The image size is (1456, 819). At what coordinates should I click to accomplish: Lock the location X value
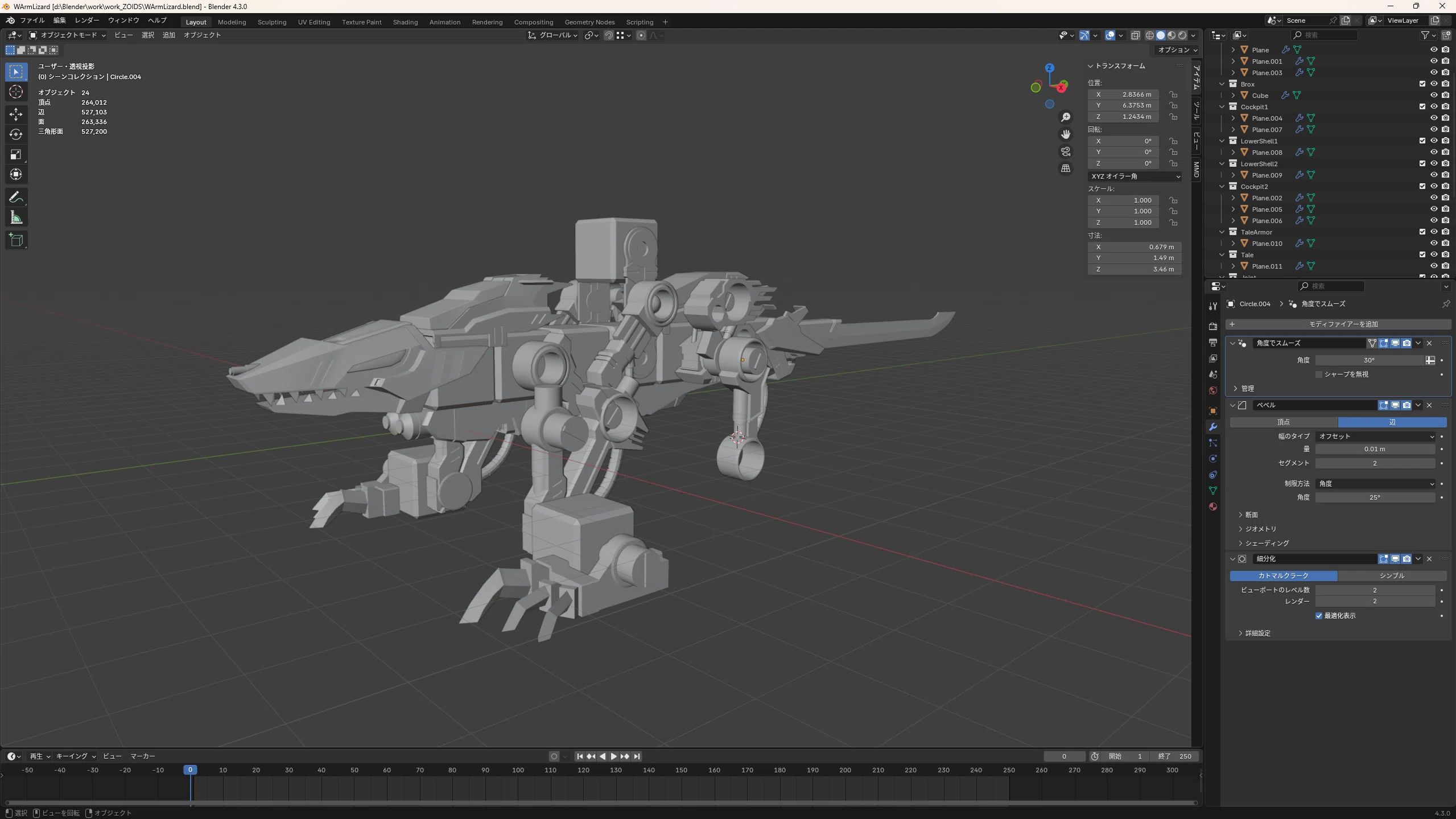(x=1173, y=94)
